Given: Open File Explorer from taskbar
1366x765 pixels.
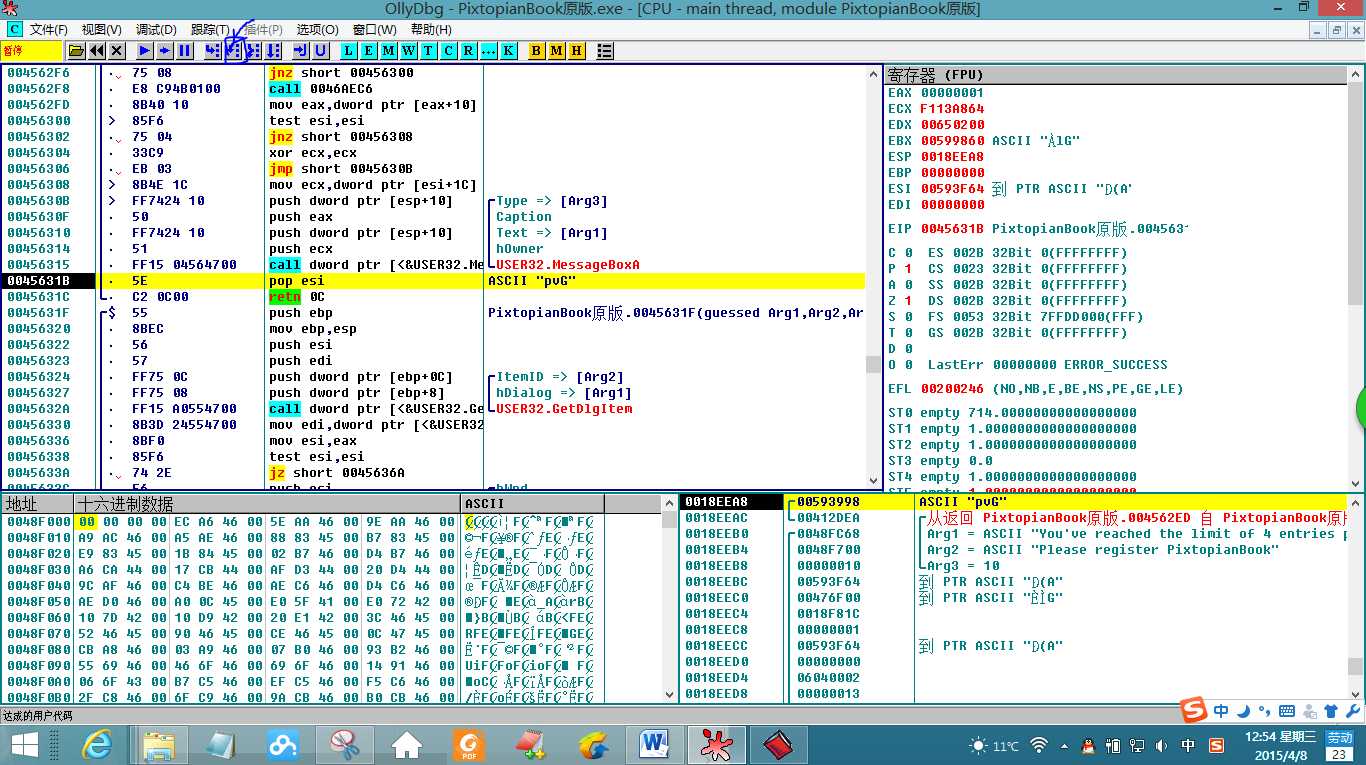Looking at the screenshot, I should [159, 745].
